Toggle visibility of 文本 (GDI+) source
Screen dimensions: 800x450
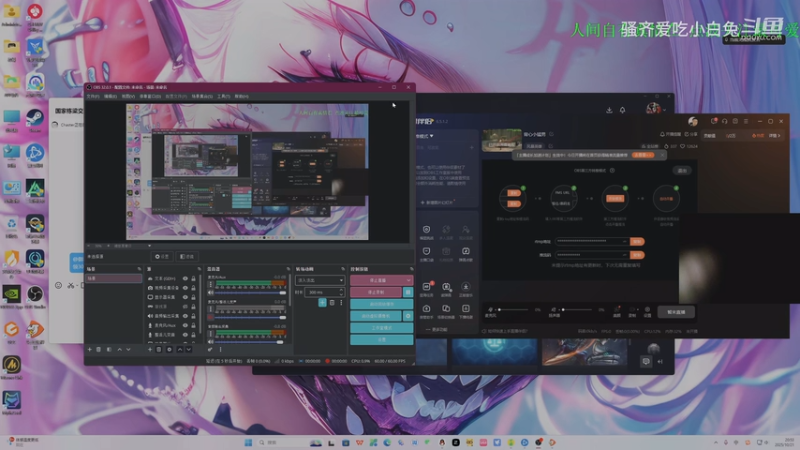point(185,279)
